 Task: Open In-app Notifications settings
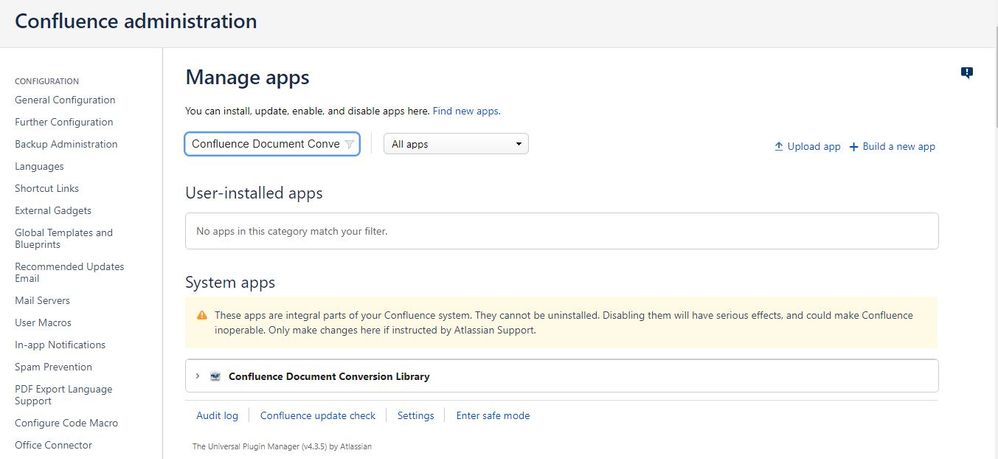[60, 345]
